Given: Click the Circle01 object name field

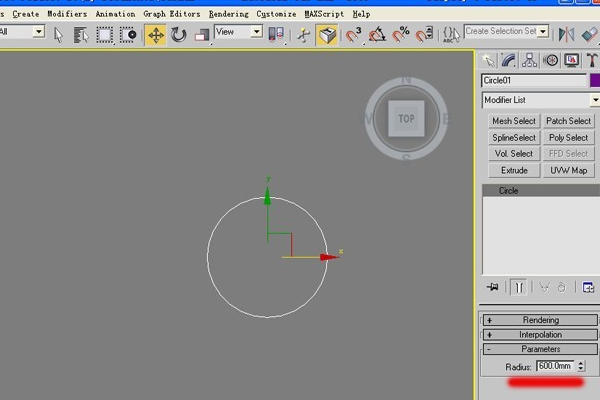Looking at the screenshot, I should click(x=534, y=81).
